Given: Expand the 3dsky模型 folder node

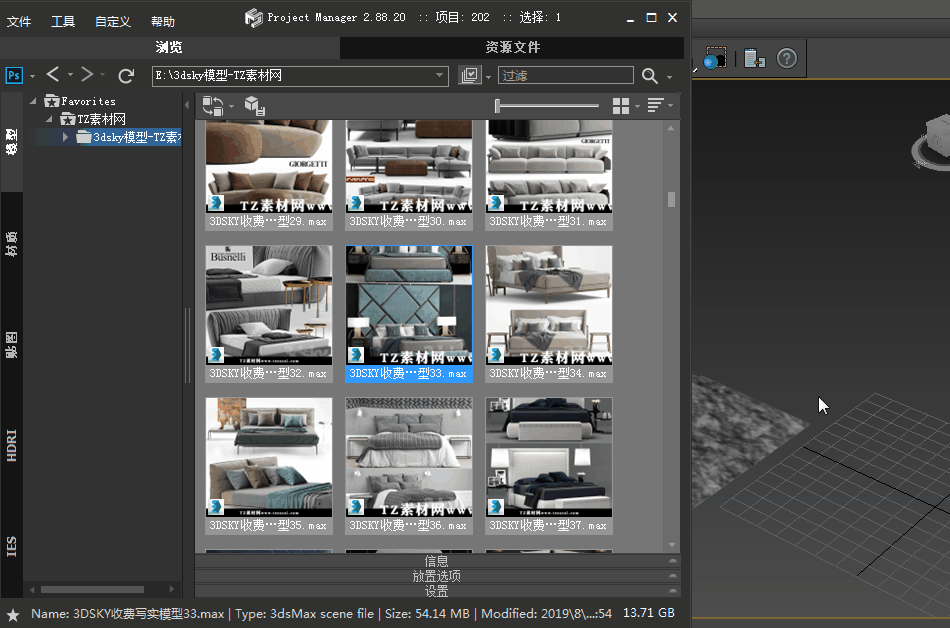Looking at the screenshot, I should tap(66, 137).
